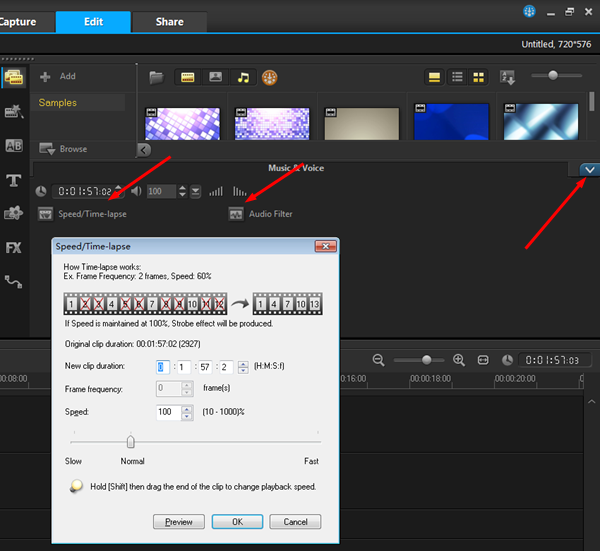Select the Title (T) tool in sidebar

(14, 180)
